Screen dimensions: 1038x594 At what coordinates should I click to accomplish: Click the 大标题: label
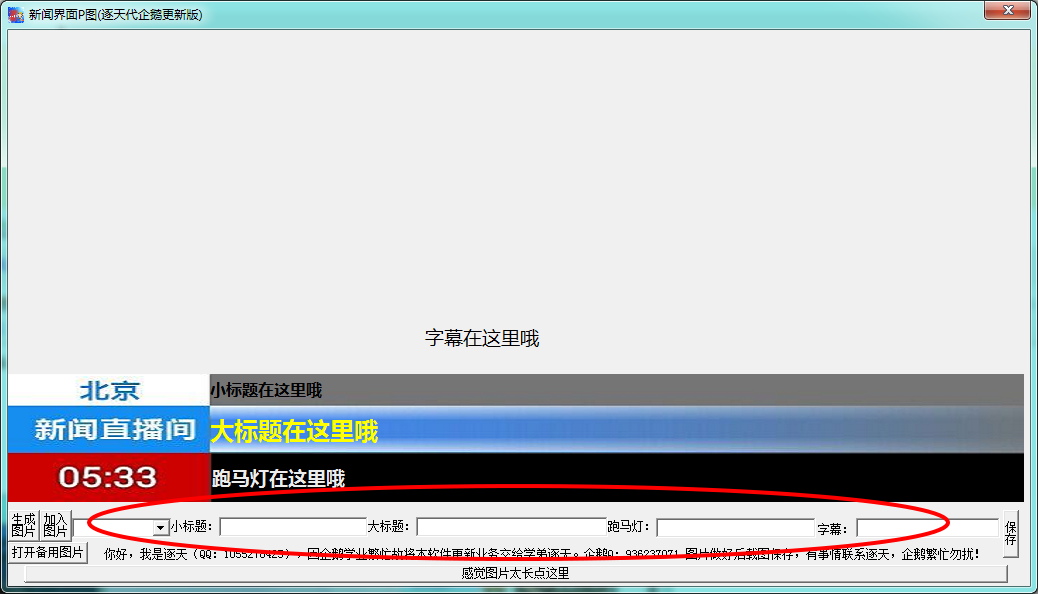[389, 527]
